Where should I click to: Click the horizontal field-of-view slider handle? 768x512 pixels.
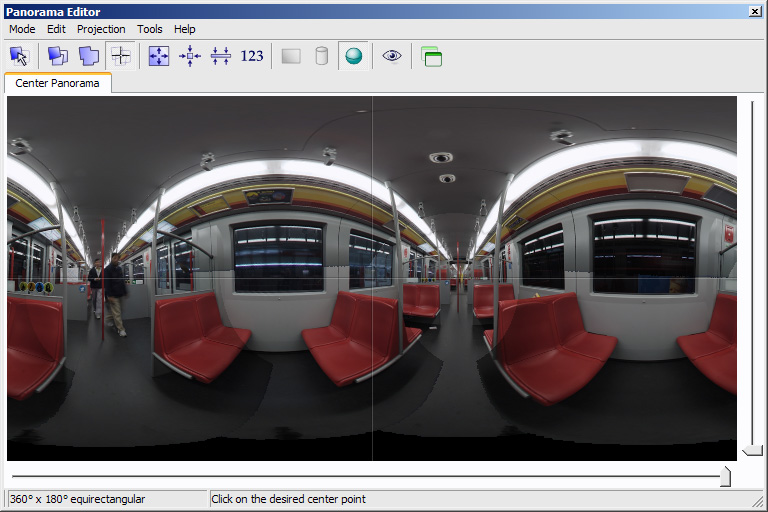(725, 477)
